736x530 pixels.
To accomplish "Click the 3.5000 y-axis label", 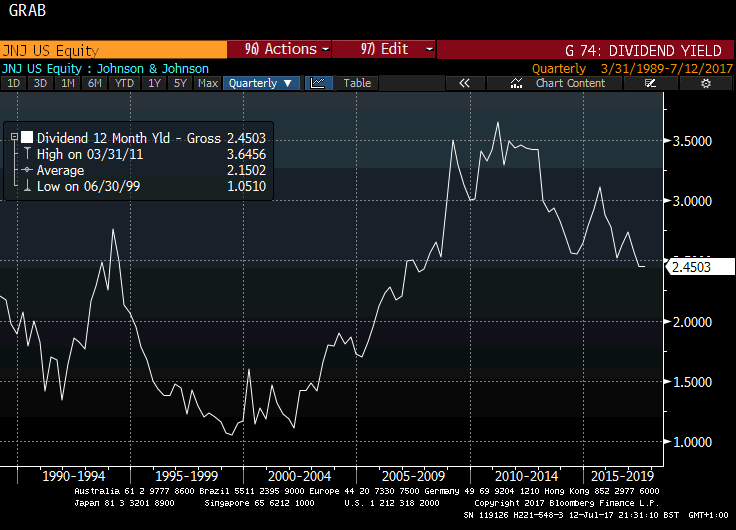I will coord(692,141).
